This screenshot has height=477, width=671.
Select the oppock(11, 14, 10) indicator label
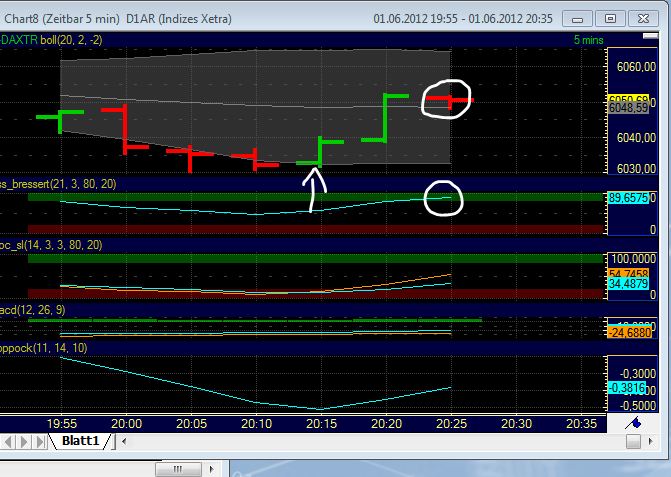(x=43, y=348)
